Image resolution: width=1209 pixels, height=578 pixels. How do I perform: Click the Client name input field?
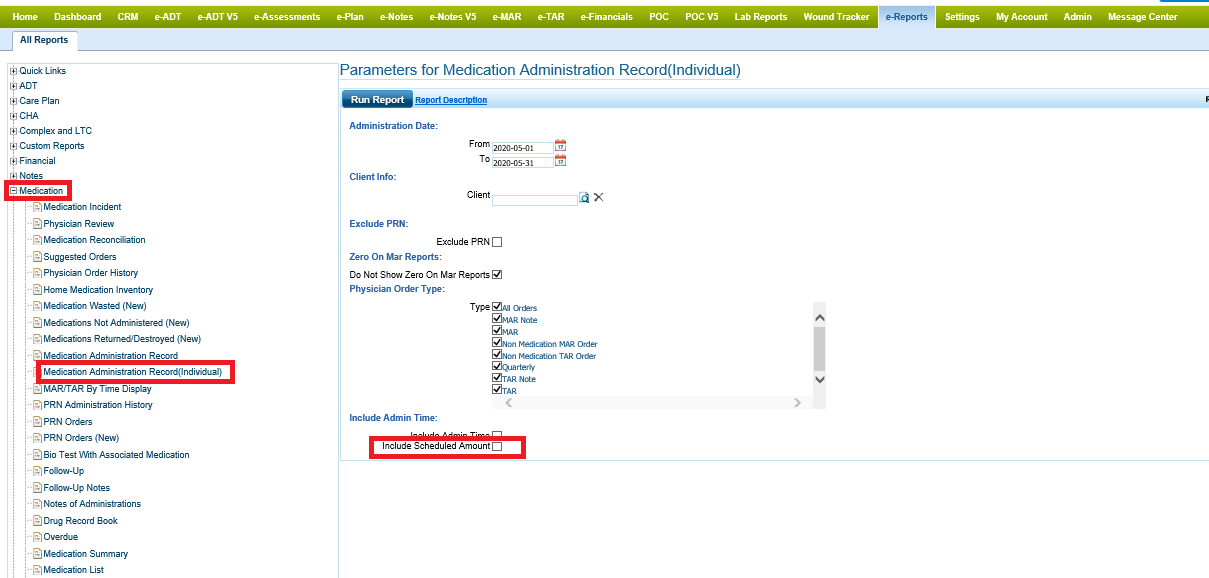534,199
